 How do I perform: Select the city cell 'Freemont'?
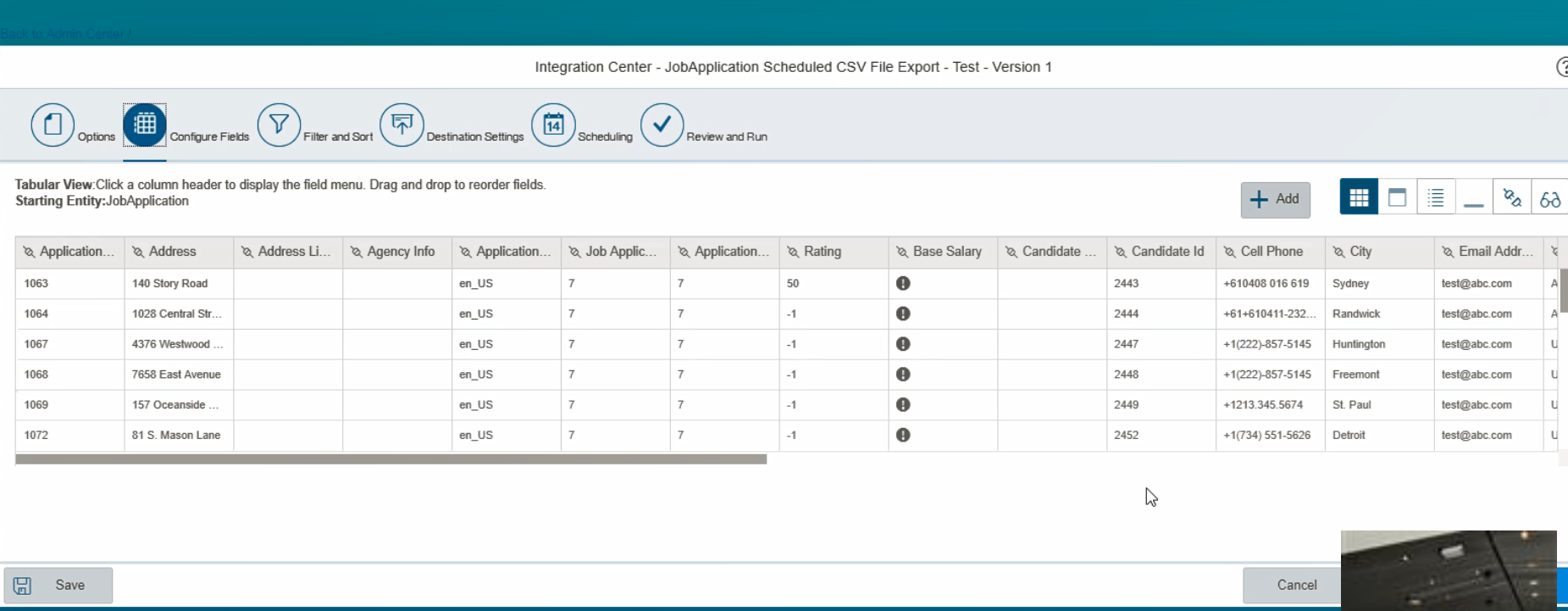(x=1381, y=375)
